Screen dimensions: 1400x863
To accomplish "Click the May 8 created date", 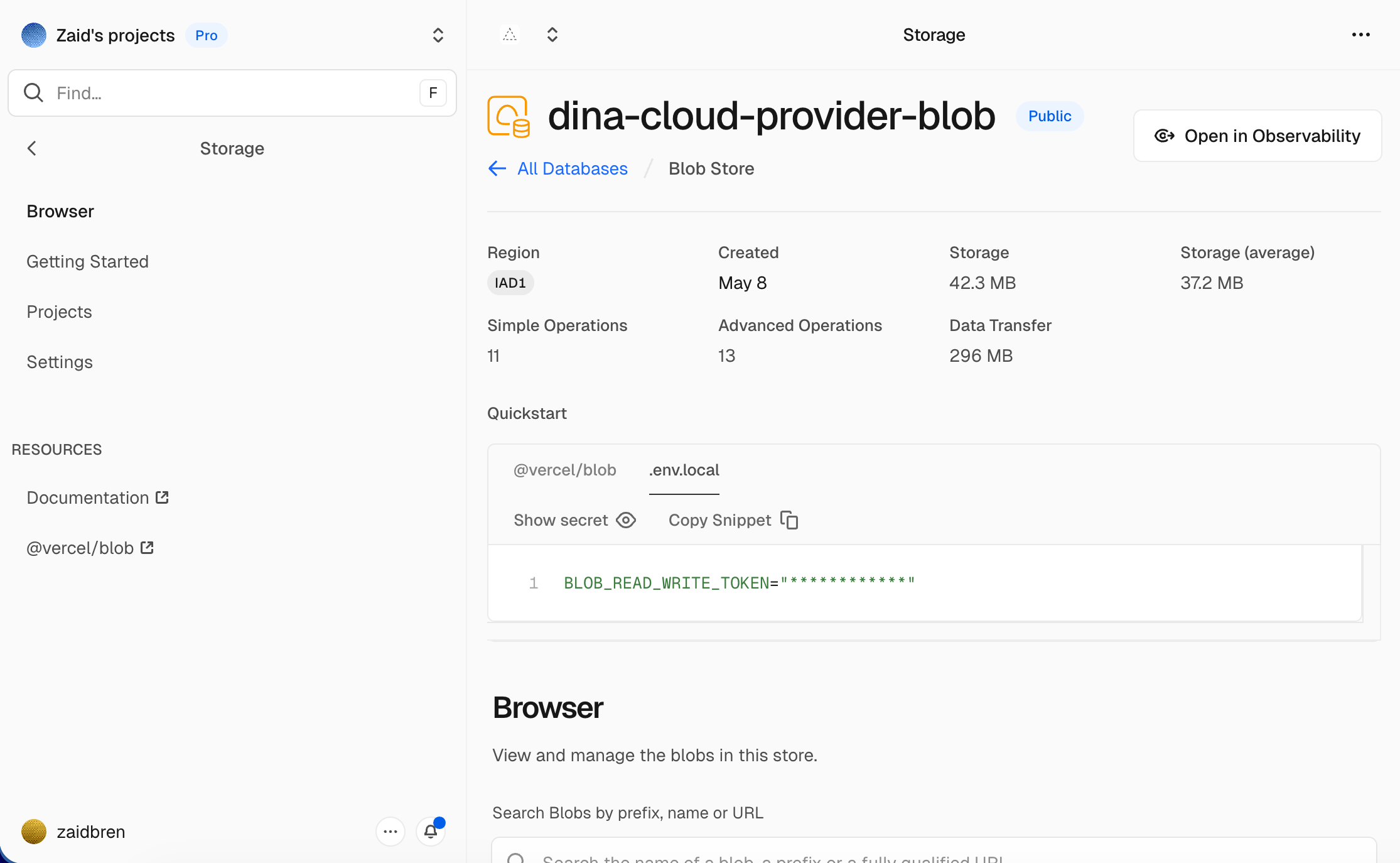I will pos(743,283).
